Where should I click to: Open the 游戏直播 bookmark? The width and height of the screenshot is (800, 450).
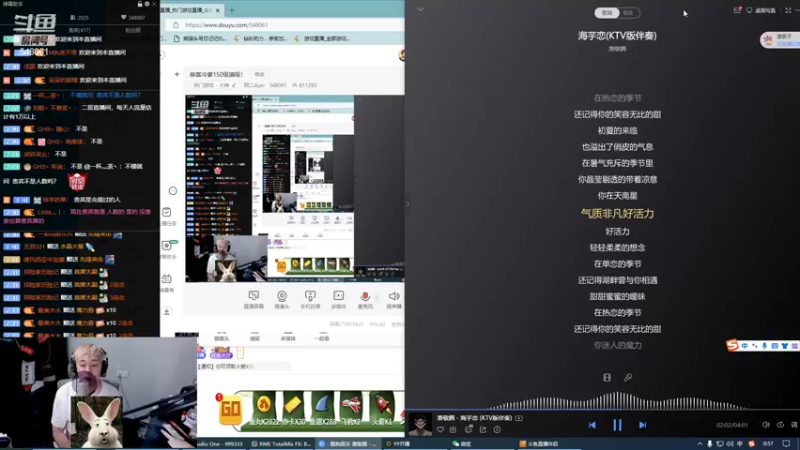(x=322, y=38)
